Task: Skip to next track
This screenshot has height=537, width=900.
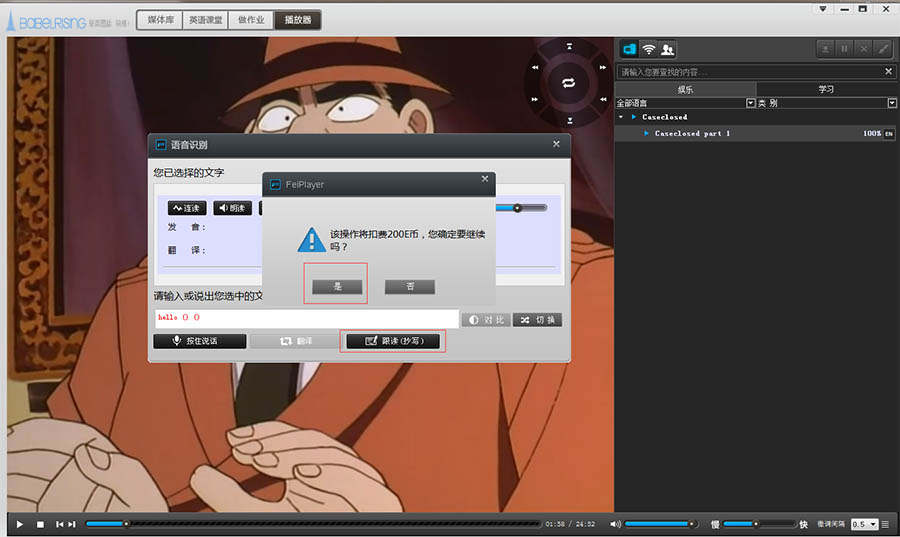Action: (x=72, y=524)
